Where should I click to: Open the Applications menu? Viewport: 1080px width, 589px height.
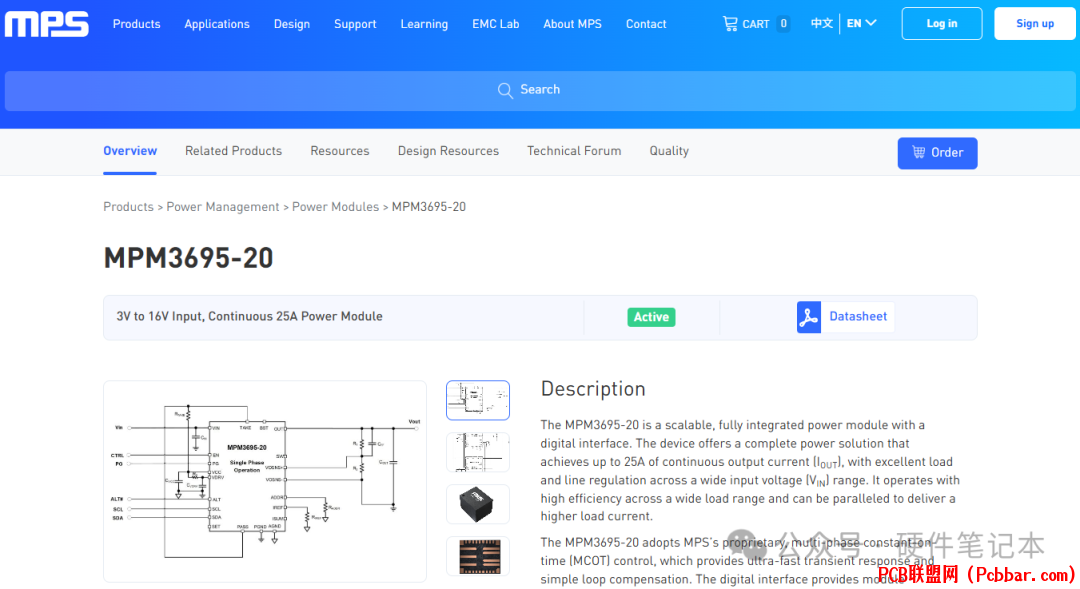coord(217,24)
